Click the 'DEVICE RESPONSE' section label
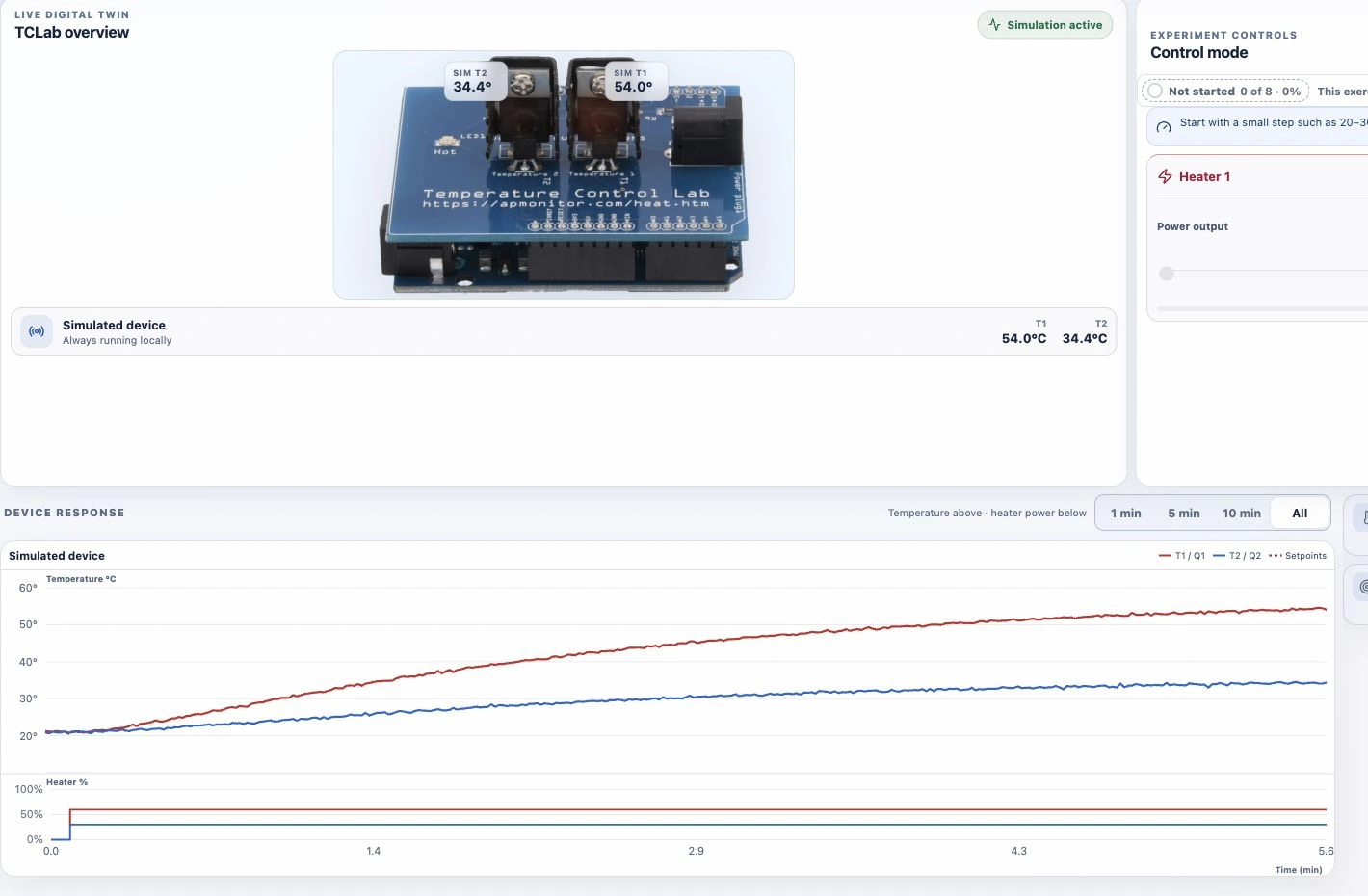 point(65,514)
